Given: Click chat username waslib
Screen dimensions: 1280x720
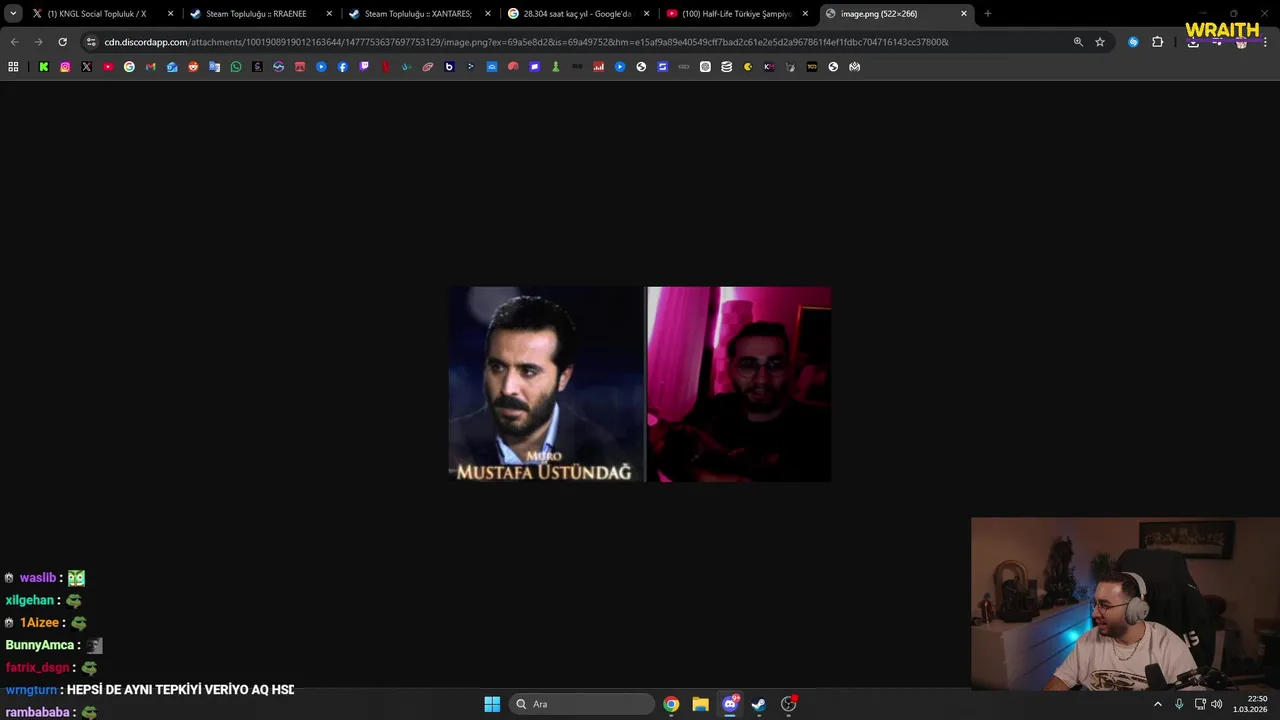Looking at the screenshot, I should point(38,578).
